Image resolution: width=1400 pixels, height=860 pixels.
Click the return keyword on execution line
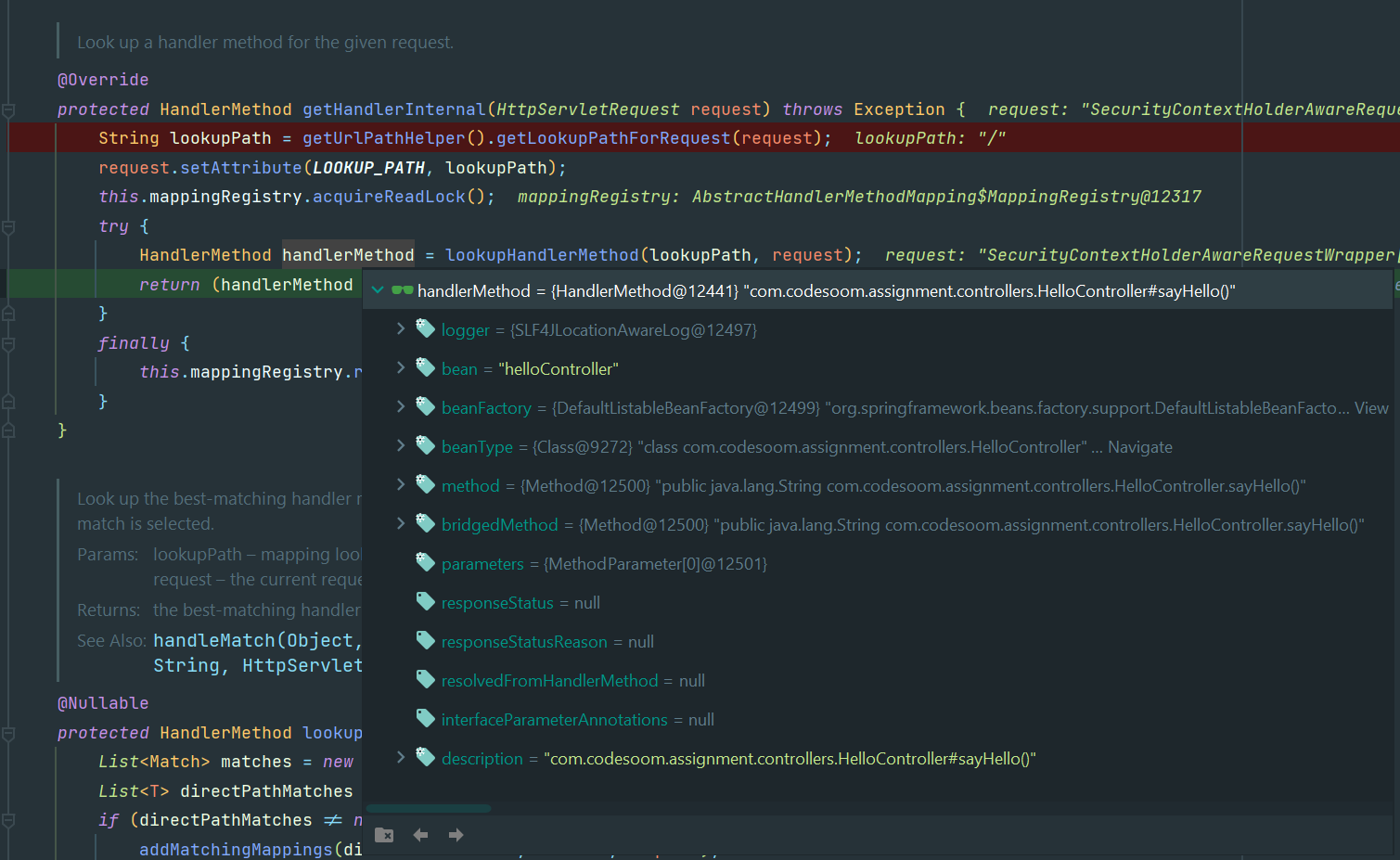tap(170, 285)
